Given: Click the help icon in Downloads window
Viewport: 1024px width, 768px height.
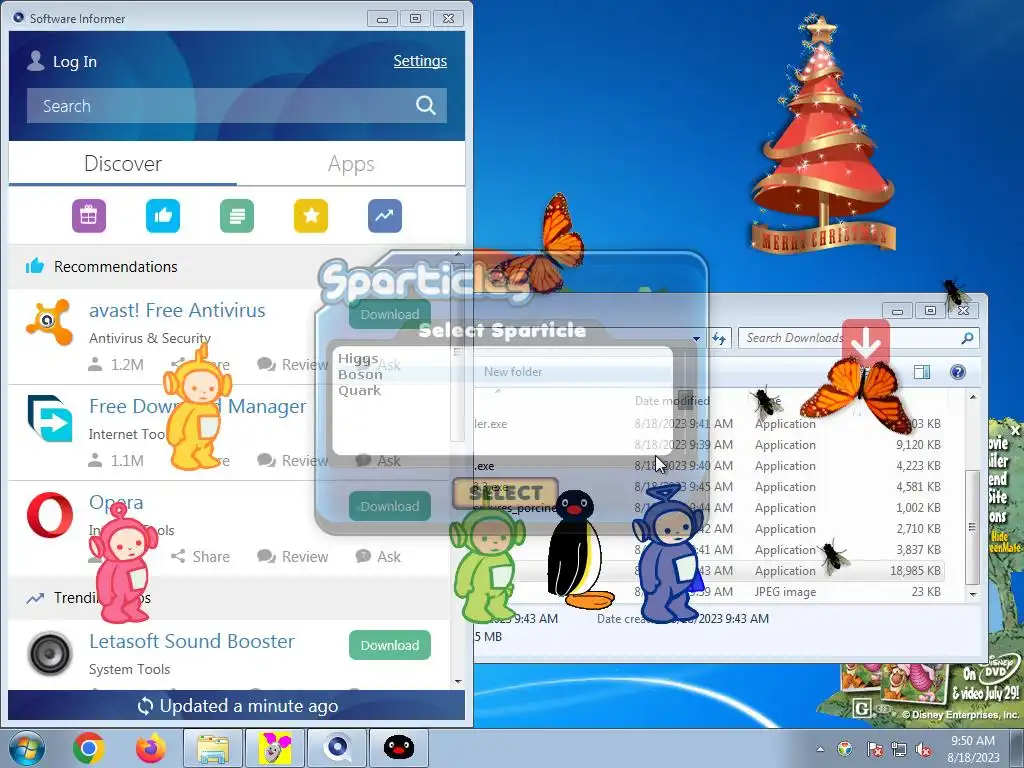Looking at the screenshot, I should click(957, 372).
